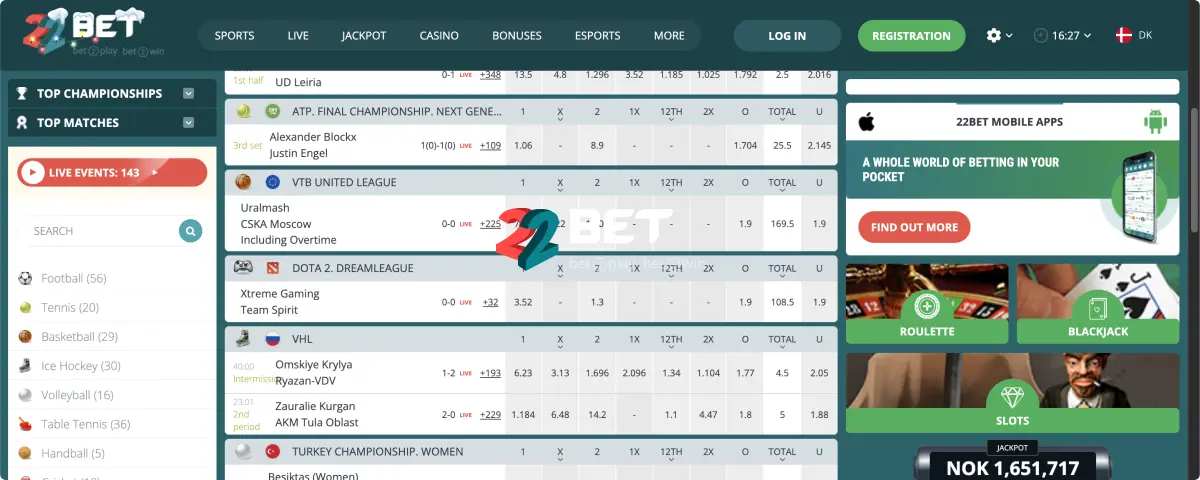Select the Denmark flag icon
Image resolution: width=1200 pixels, height=480 pixels.
[x=1123, y=35]
